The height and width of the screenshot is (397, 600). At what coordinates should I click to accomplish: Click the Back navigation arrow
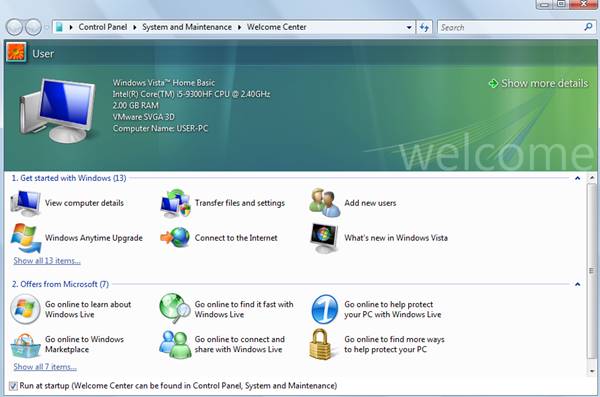(15, 27)
